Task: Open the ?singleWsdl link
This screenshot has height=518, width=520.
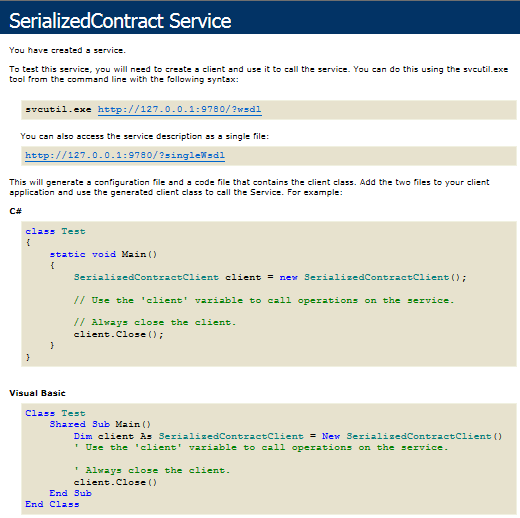Action: [125, 156]
